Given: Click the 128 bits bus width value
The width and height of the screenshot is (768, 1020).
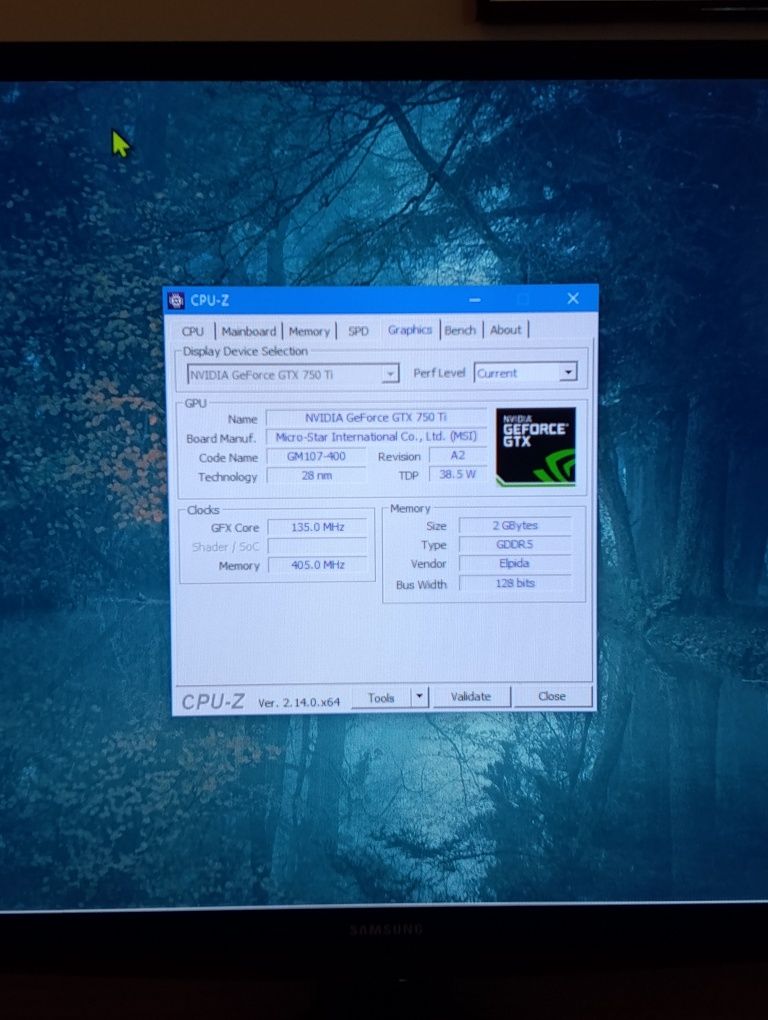Looking at the screenshot, I should [515, 583].
